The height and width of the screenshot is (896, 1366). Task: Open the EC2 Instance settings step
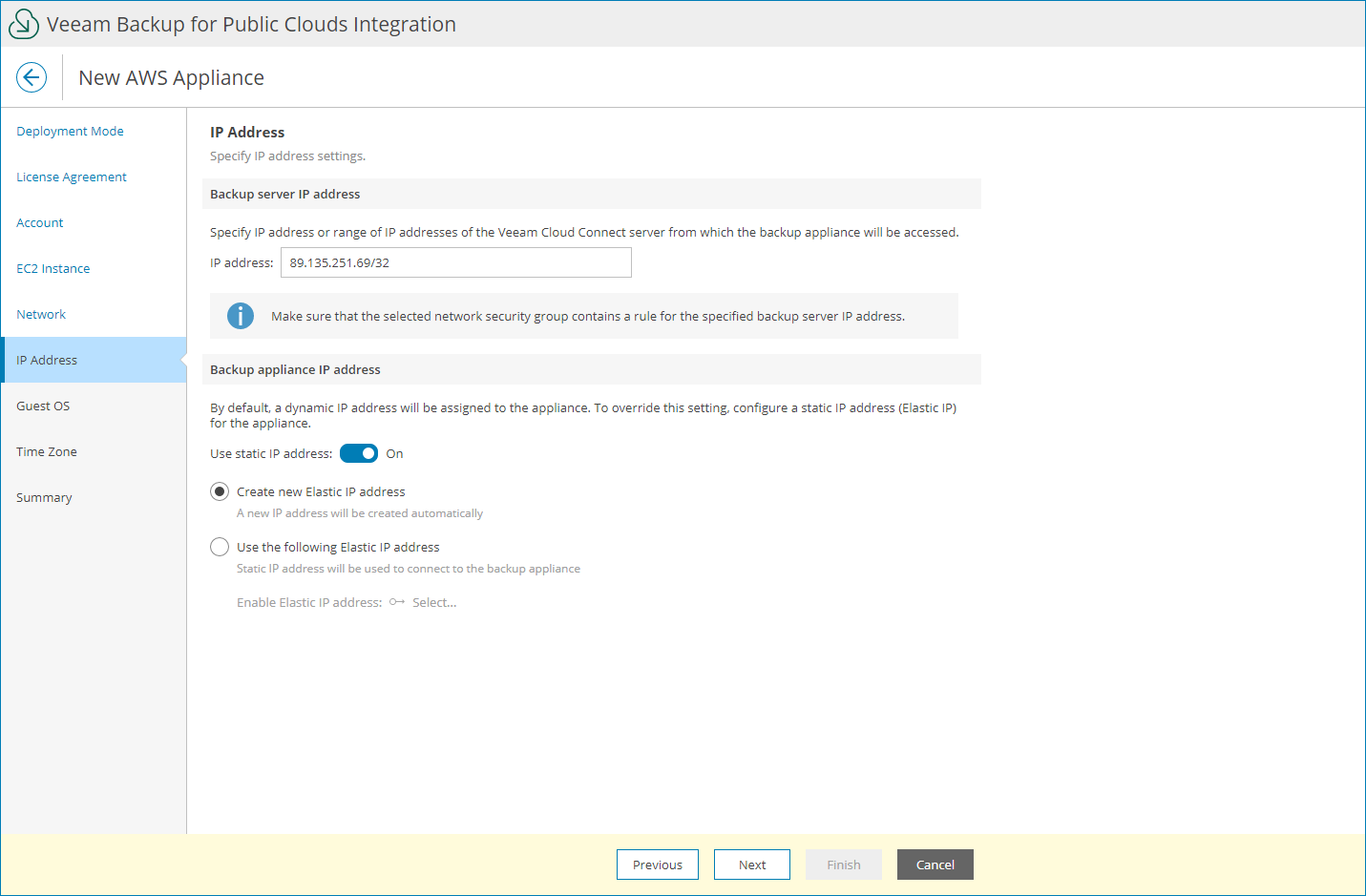coord(53,268)
